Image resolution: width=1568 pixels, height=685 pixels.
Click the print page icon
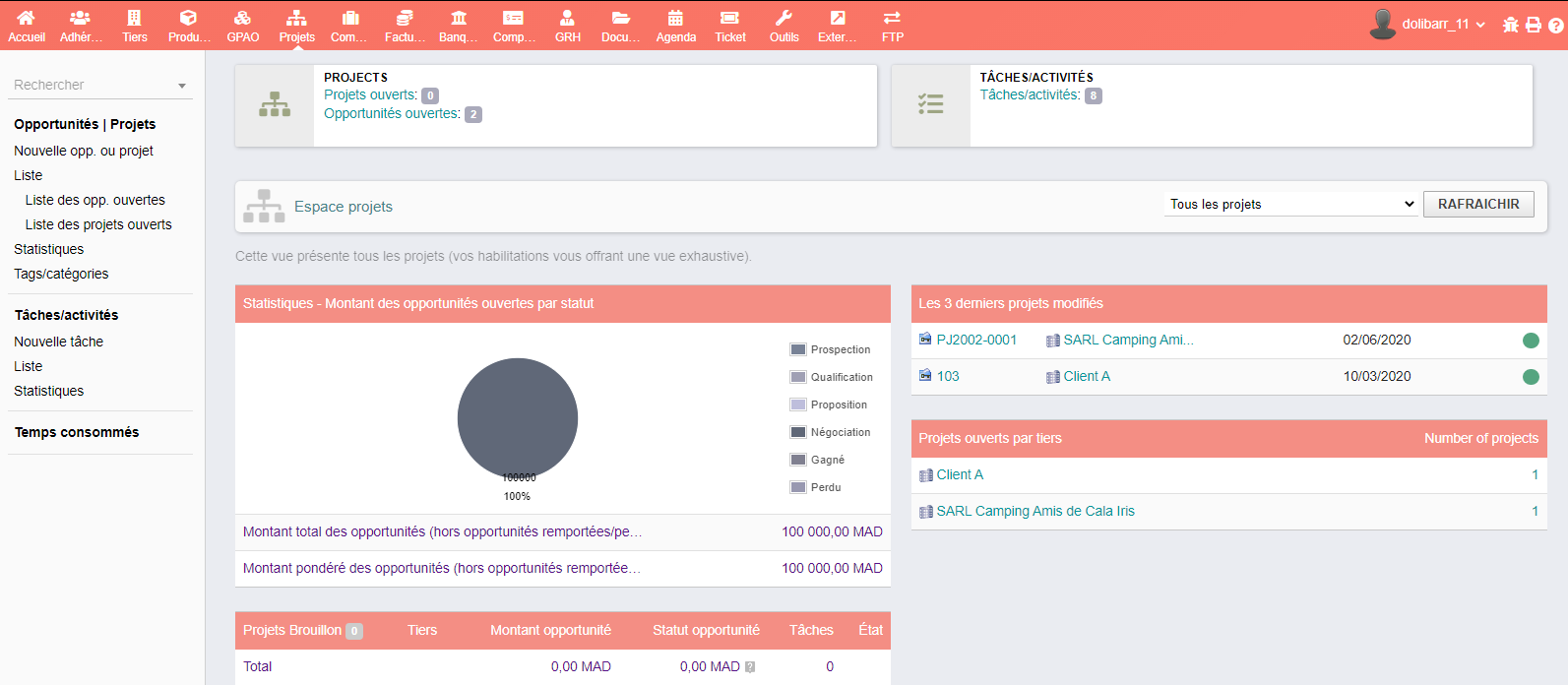[1534, 25]
